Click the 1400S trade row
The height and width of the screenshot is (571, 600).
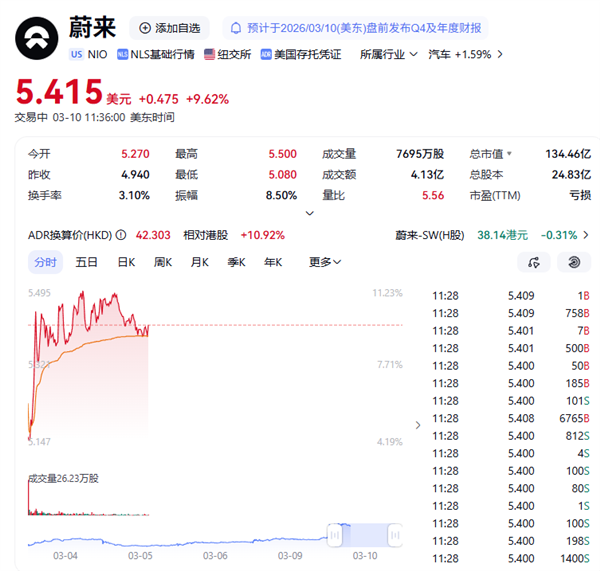click(x=511, y=559)
